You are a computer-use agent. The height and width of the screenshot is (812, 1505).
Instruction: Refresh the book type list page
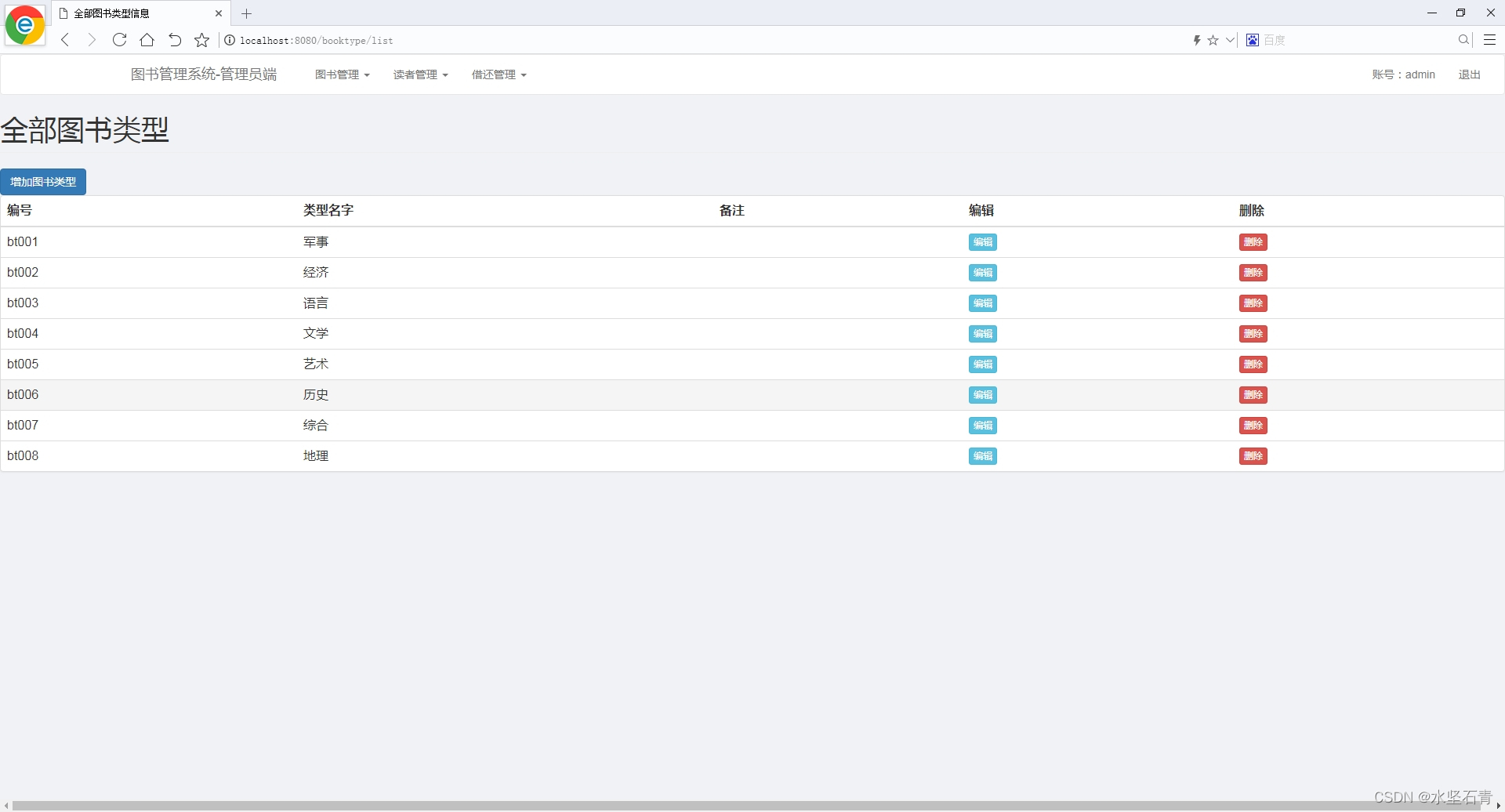click(119, 40)
